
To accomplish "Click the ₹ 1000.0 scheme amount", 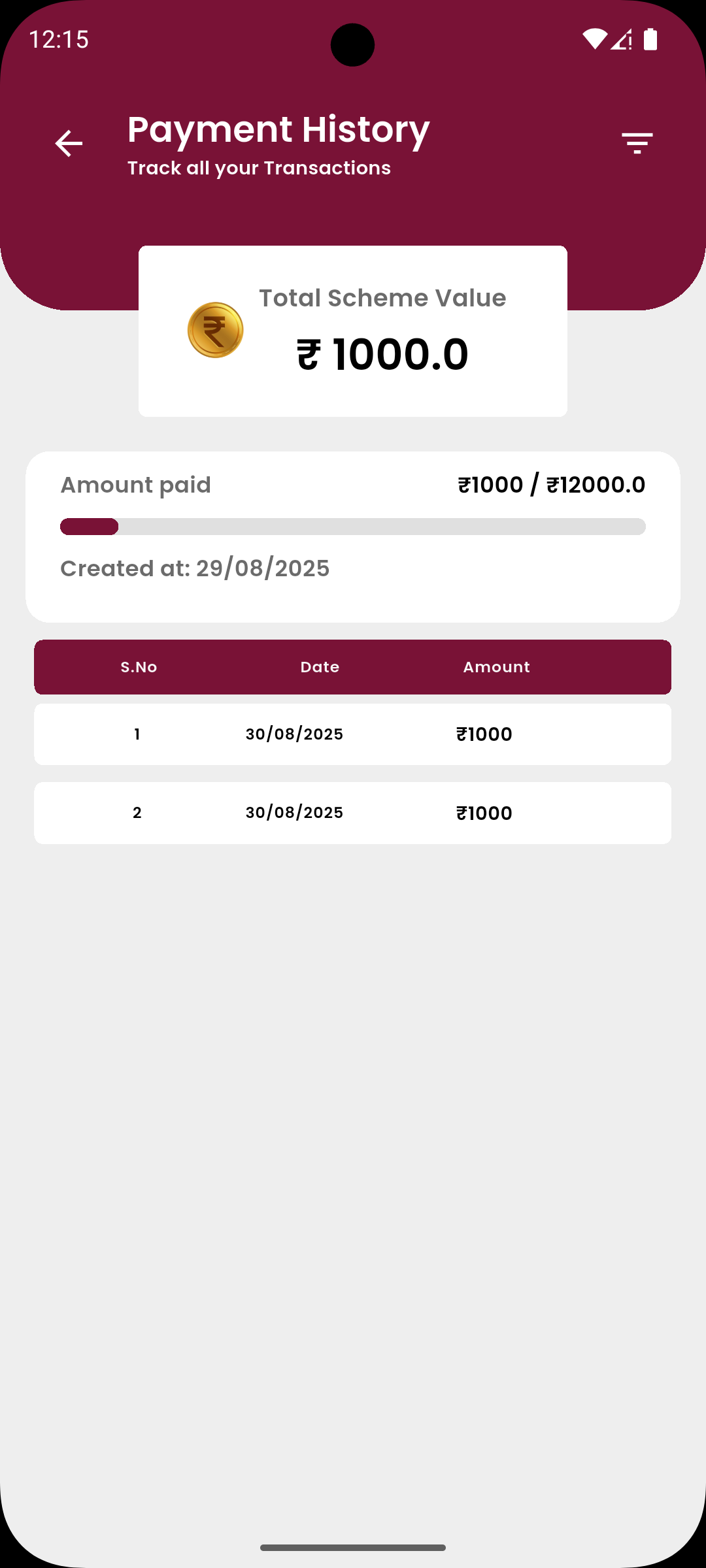I will (x=382, y=354).
